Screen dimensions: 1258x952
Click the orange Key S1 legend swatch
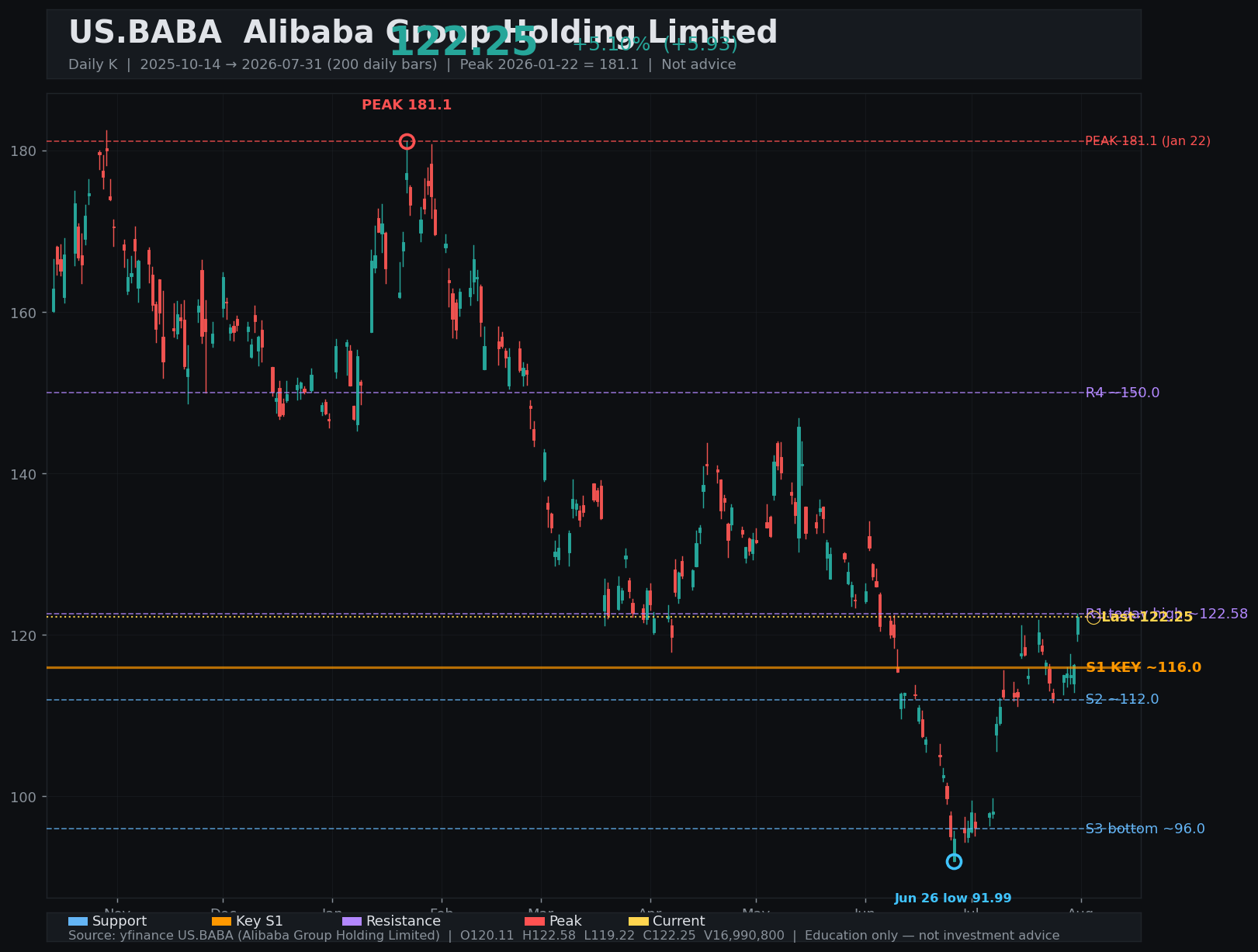tap(221, 921)
